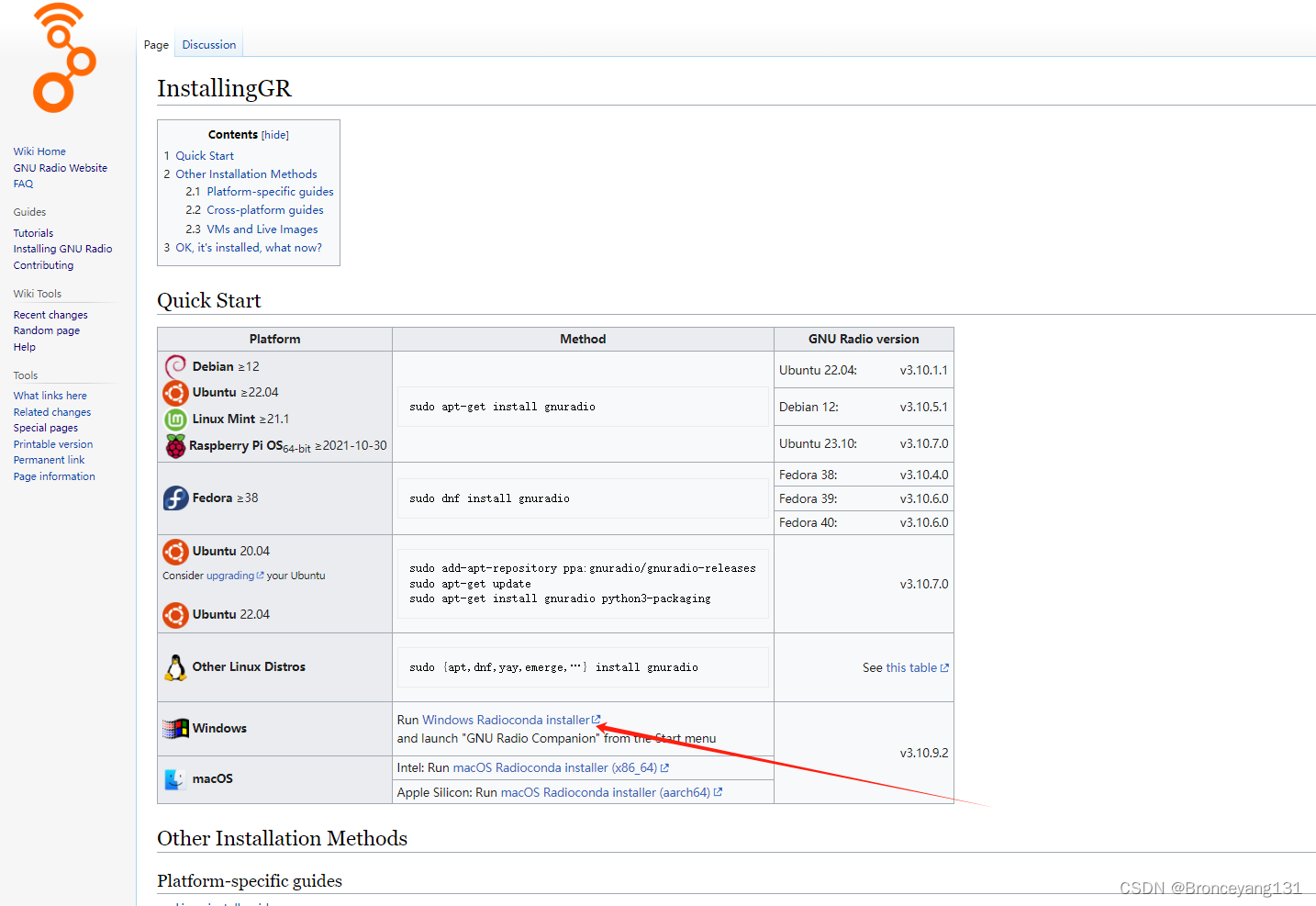The height and width of the screenshot is (906, 1316).
Task: Go to Wiki Home
Action: 39,151
